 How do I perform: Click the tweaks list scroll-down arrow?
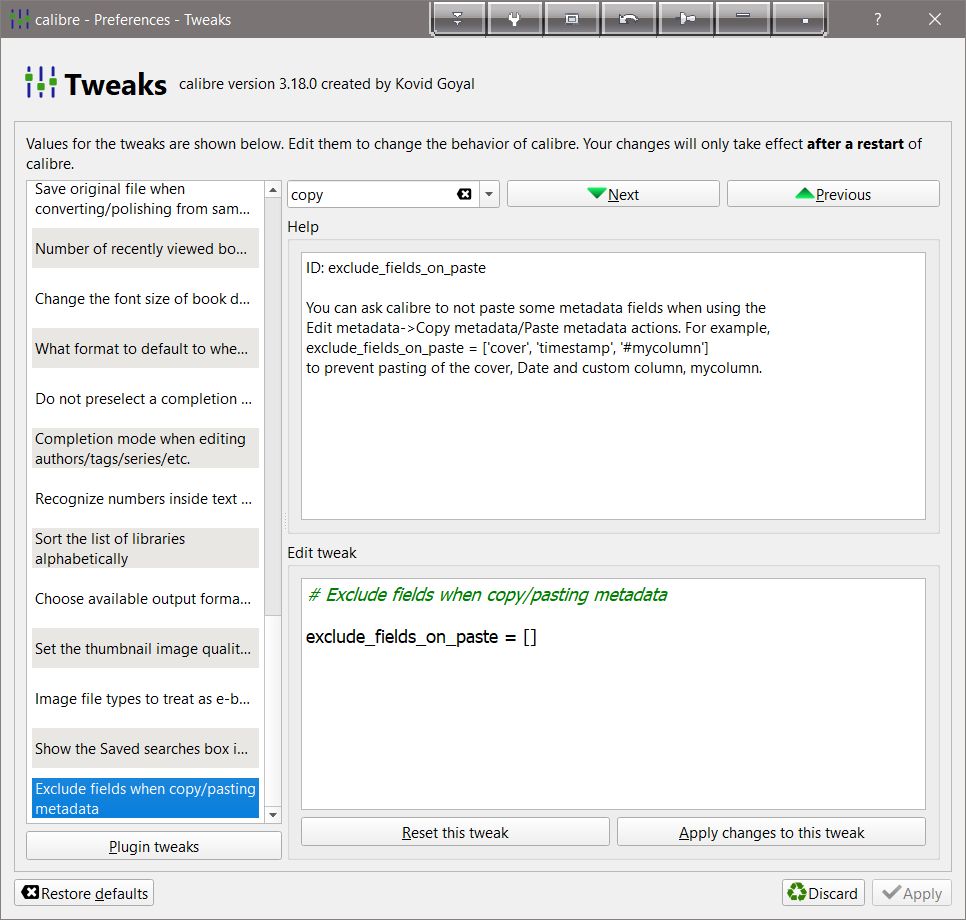[x=273, y=815]
